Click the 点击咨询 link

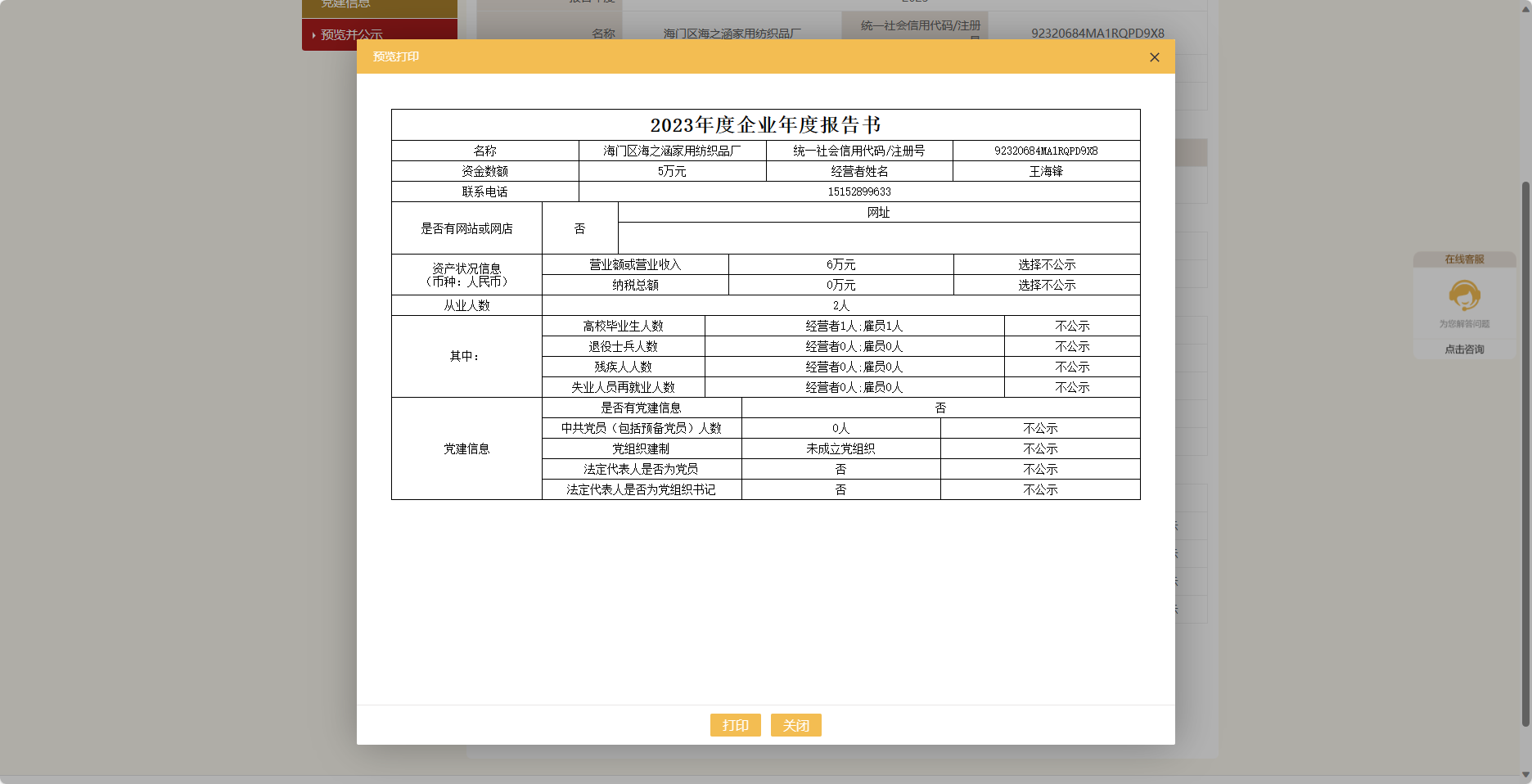[1464, 349]
